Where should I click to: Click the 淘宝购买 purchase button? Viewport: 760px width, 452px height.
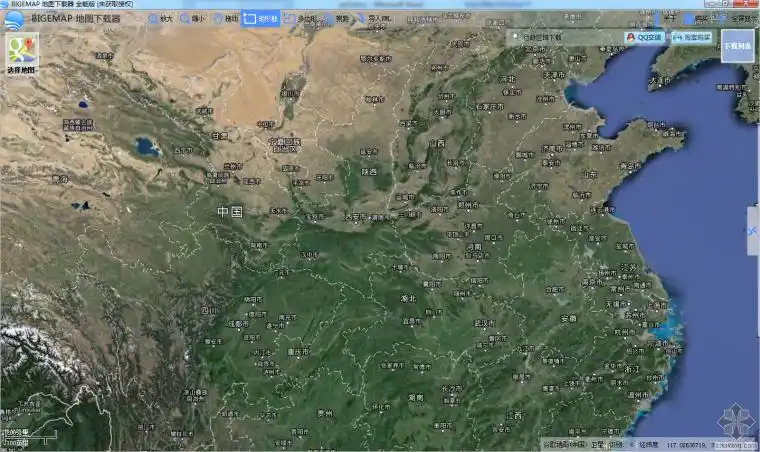click(x=692, y=37)
